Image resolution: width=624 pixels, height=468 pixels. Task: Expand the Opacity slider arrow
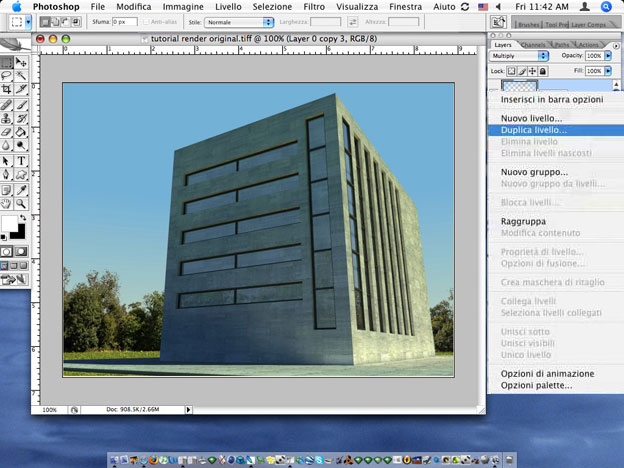[609, 57]
